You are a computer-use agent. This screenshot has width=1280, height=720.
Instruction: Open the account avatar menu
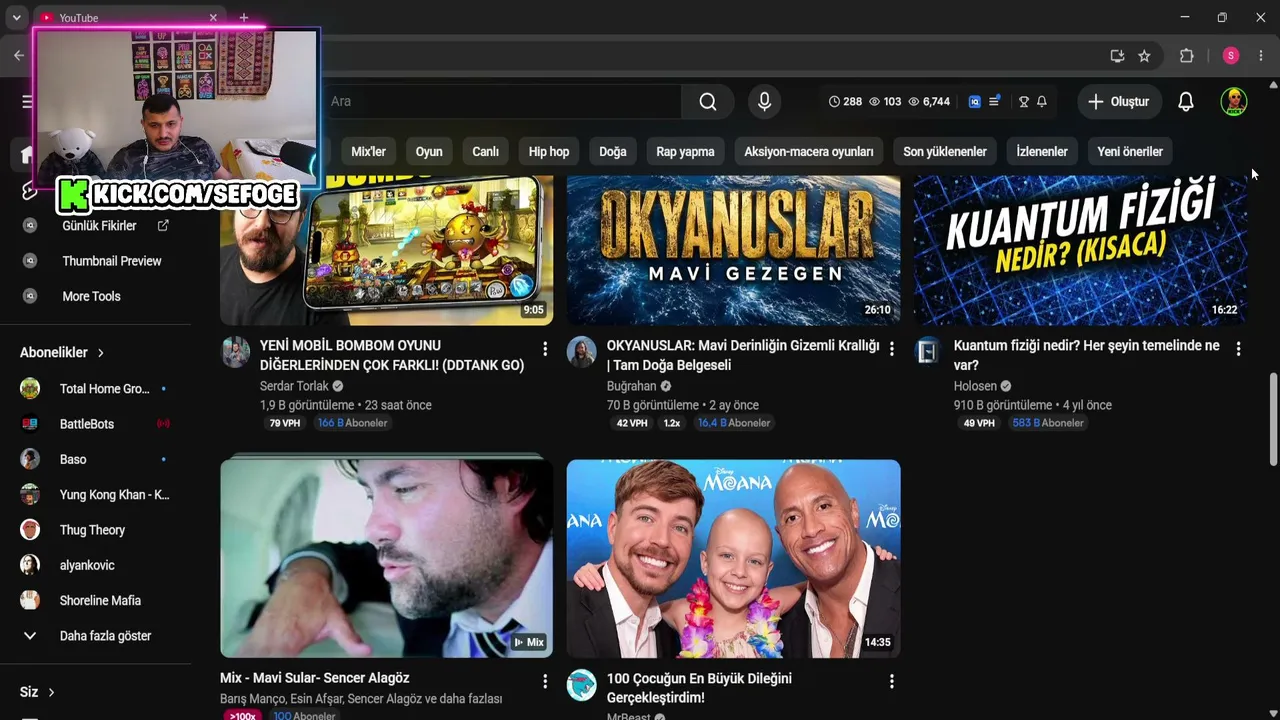point(1234,101)
